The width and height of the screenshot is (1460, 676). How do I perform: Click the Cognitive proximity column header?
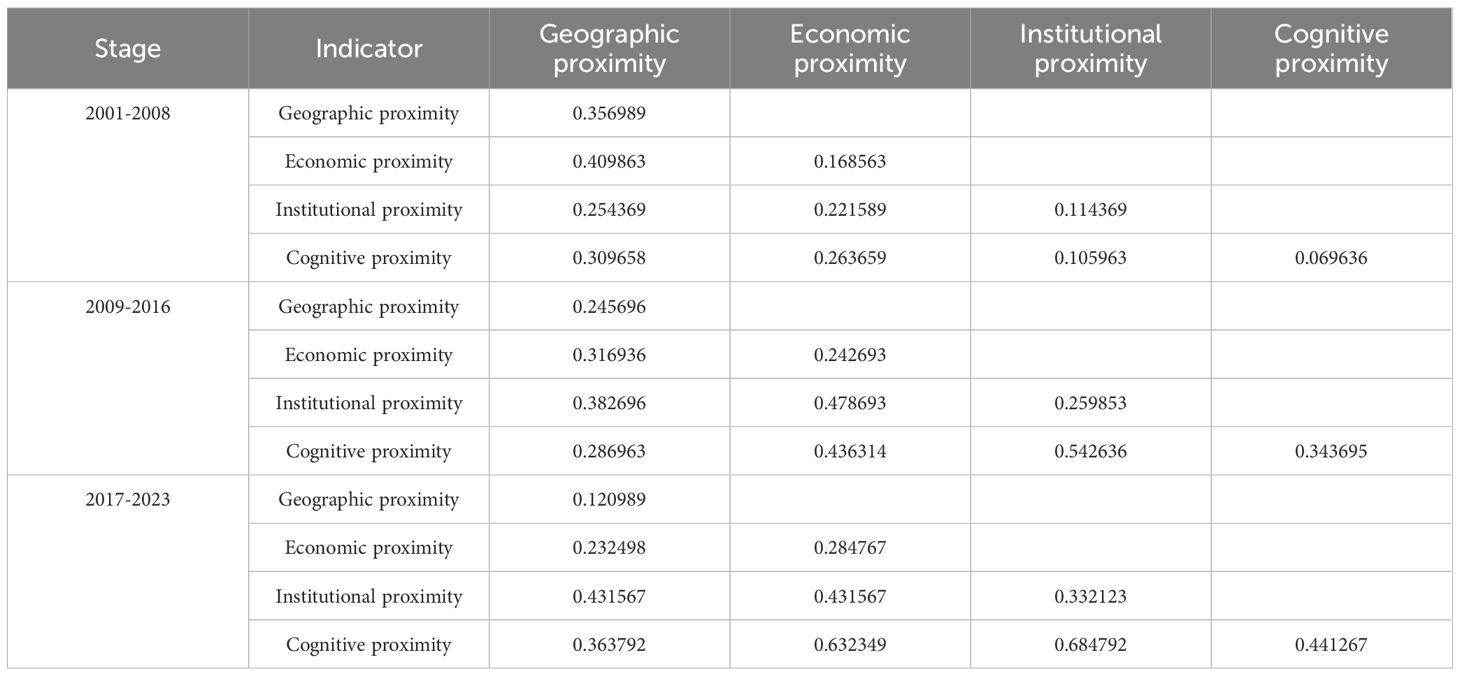1331,48
